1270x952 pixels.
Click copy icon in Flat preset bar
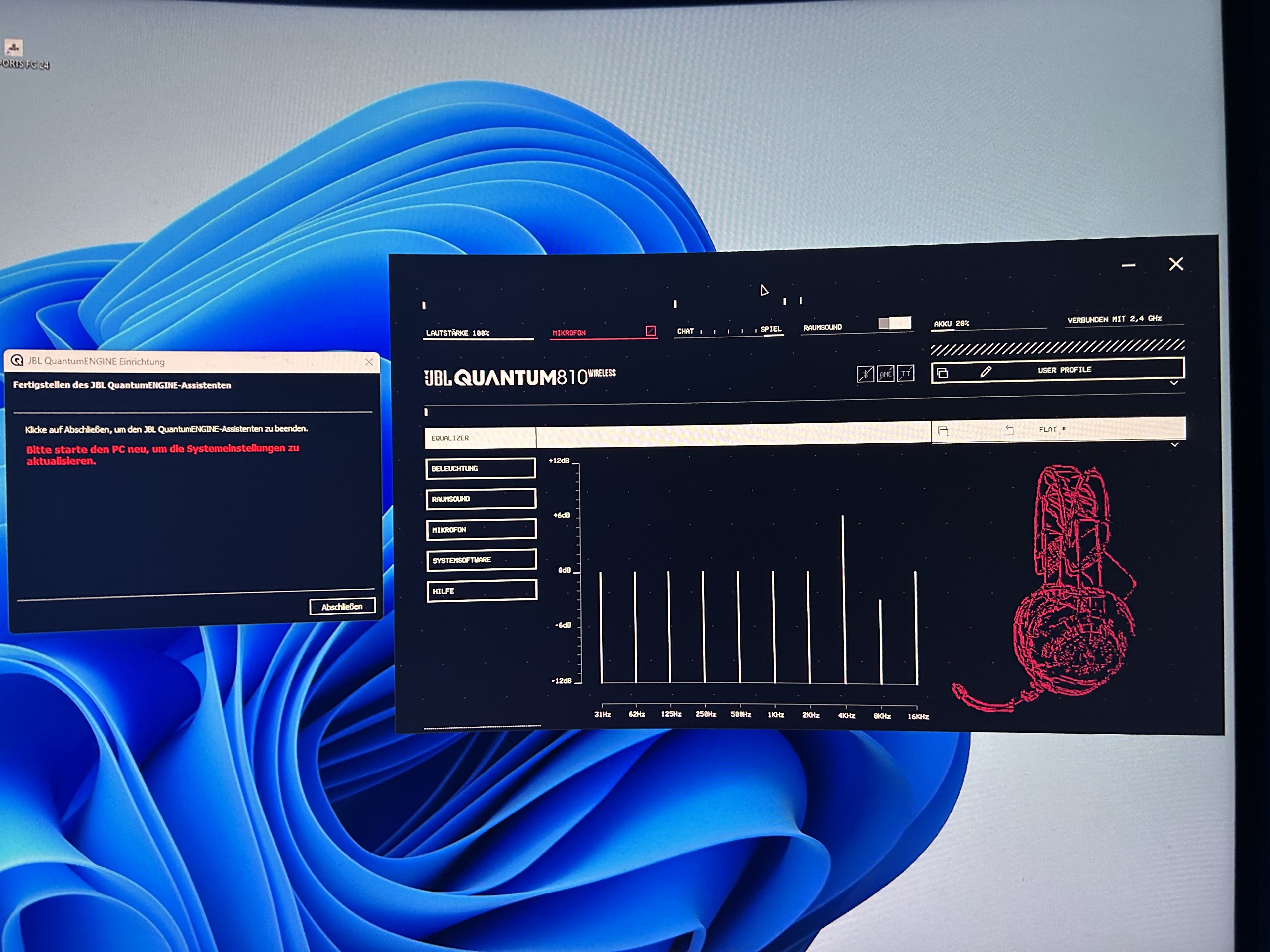coord(943,431)
